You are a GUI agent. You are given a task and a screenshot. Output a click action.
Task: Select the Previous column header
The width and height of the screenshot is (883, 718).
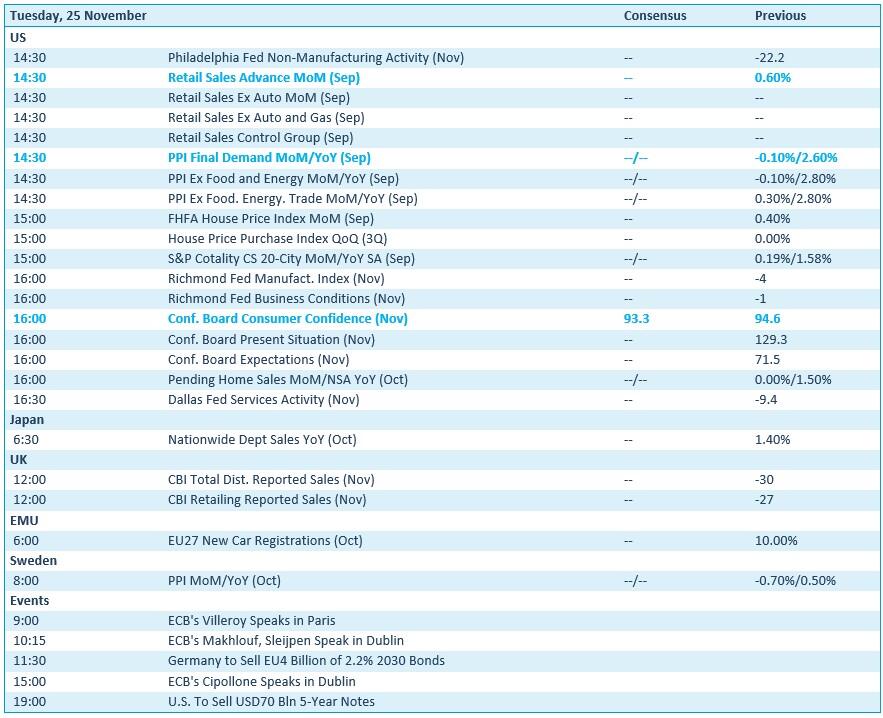(x=780, y=16)
